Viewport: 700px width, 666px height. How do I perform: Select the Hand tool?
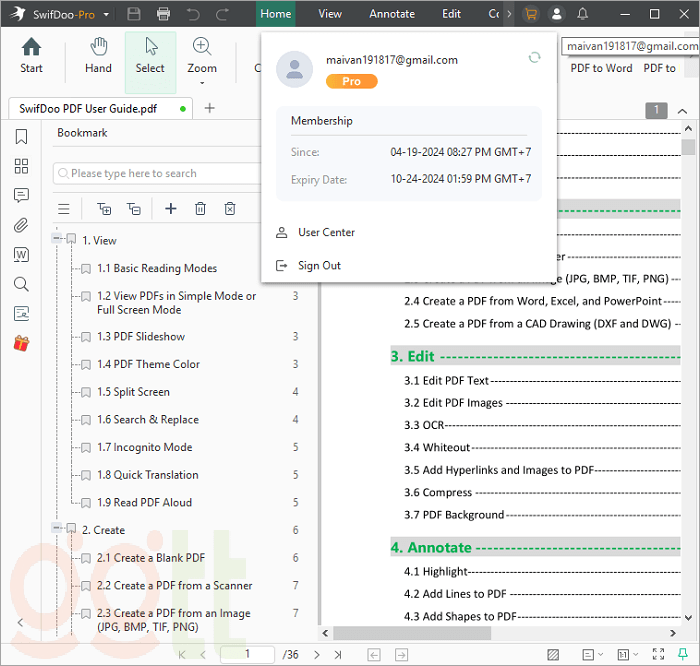[x=98, y=56]
